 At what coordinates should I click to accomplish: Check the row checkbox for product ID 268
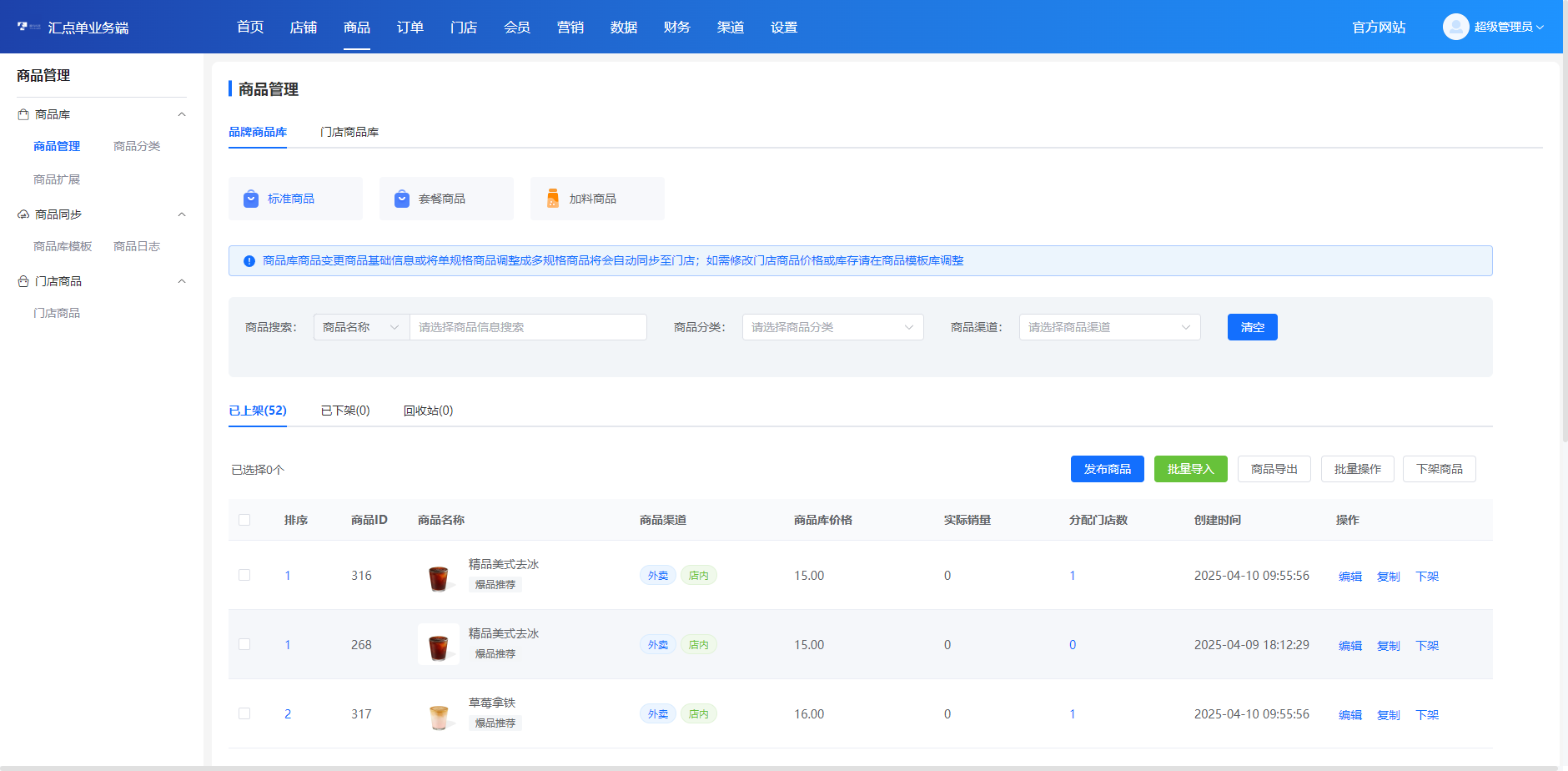pos(244,644)
